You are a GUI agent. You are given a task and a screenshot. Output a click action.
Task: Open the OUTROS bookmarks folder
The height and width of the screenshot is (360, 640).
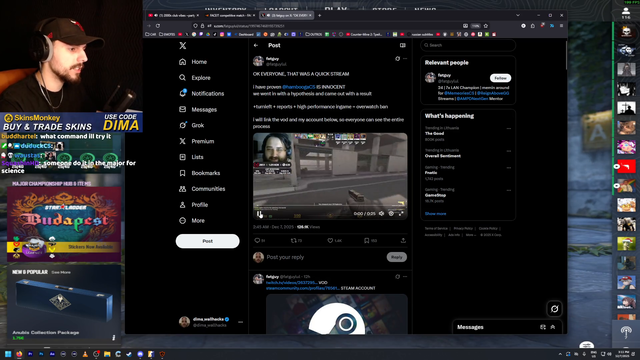[x=313, y=35]
